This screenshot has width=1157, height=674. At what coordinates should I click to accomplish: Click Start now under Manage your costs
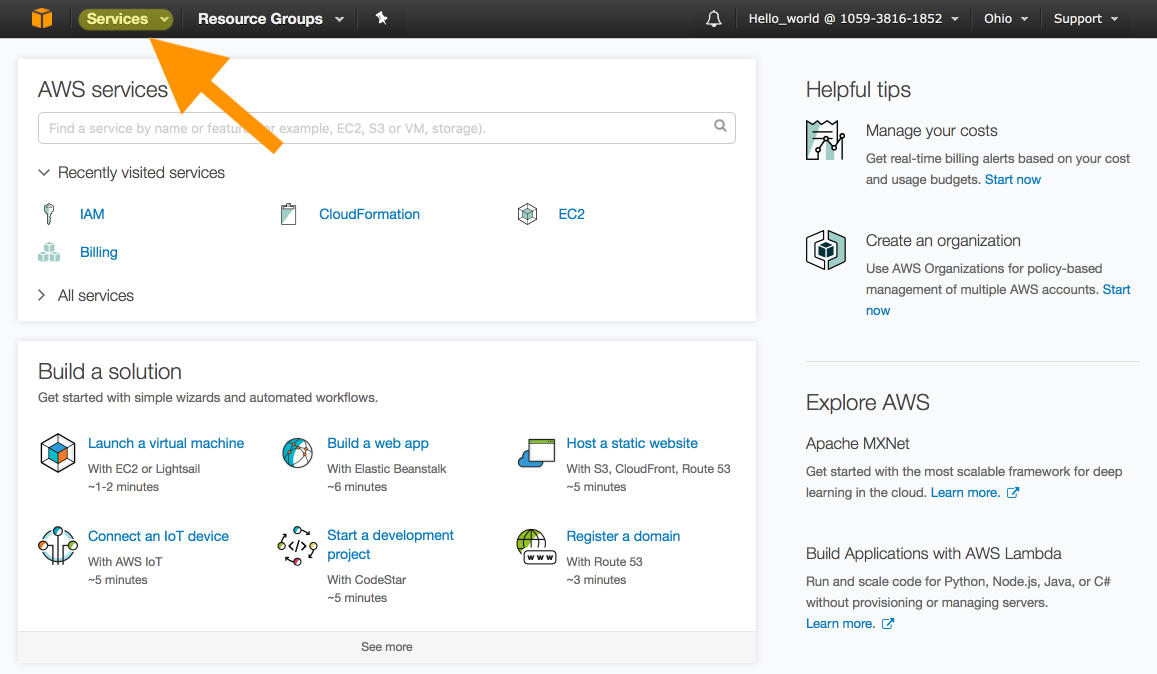point(1012,179)
